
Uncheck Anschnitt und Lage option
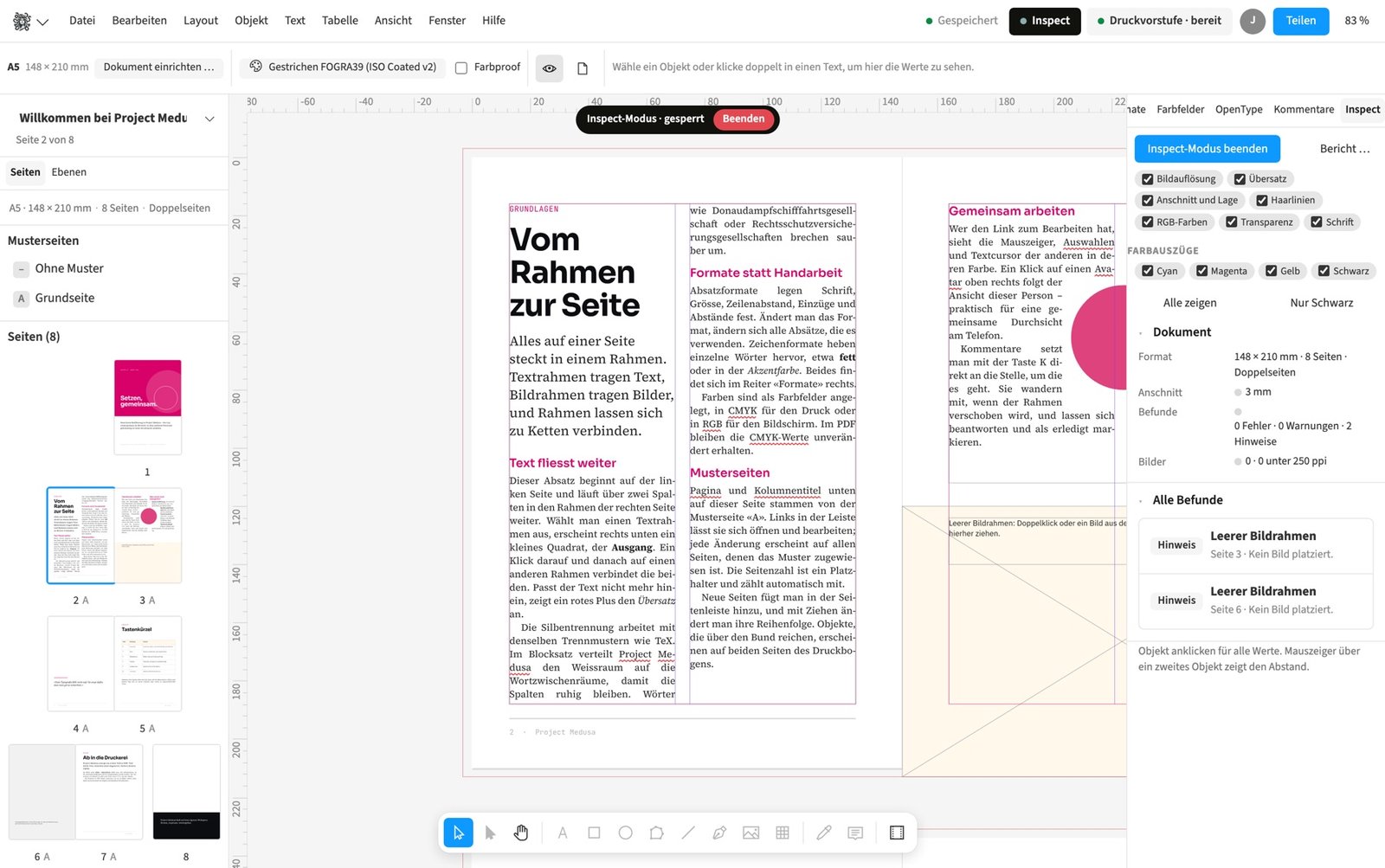click(x=1148, y=200)
